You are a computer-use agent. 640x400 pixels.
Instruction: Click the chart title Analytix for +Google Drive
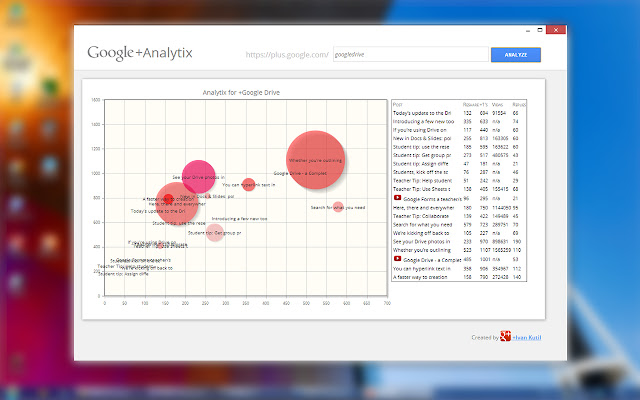pos(241,93)
